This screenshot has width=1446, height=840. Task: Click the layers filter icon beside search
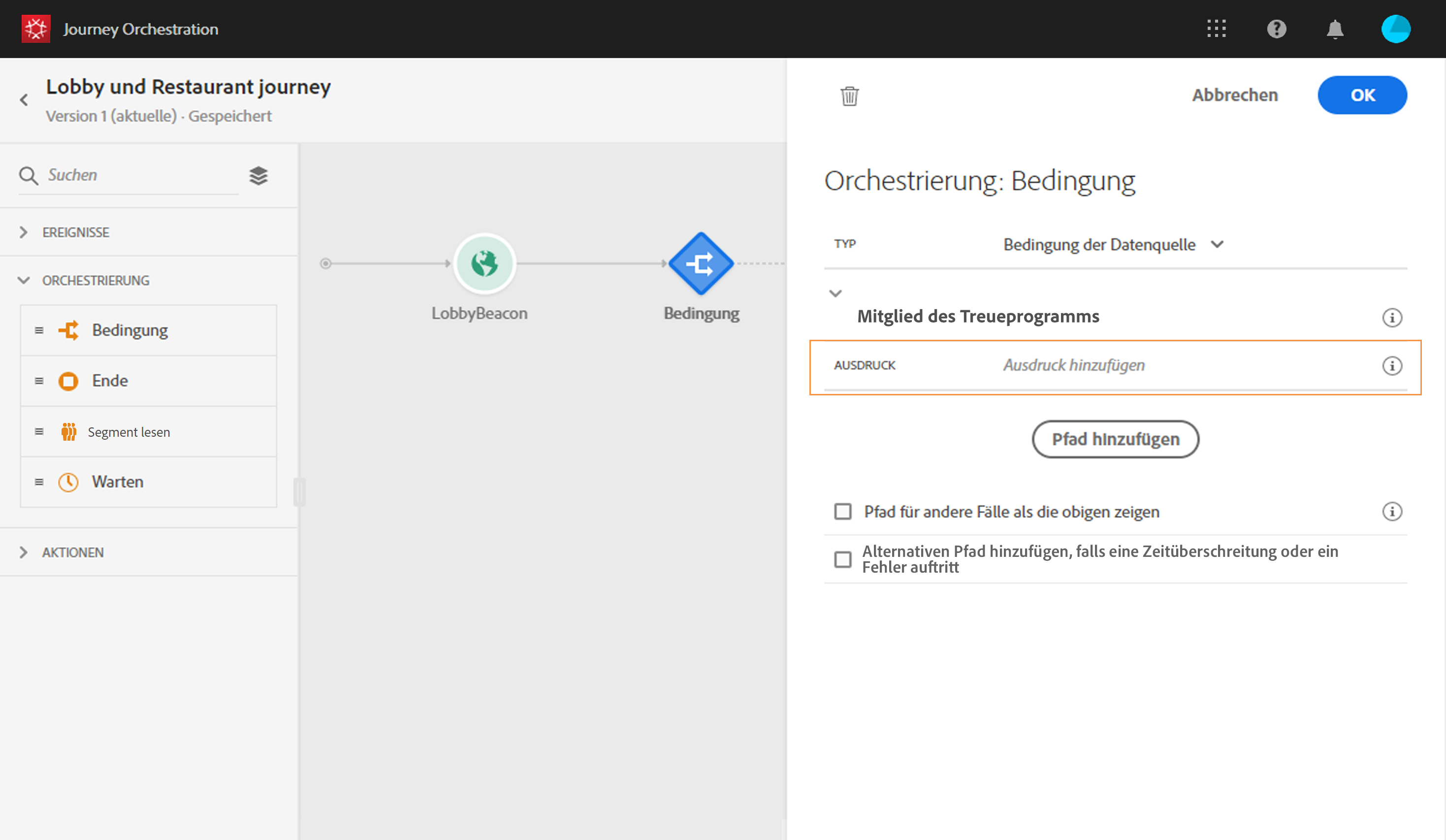pos(258,176)
